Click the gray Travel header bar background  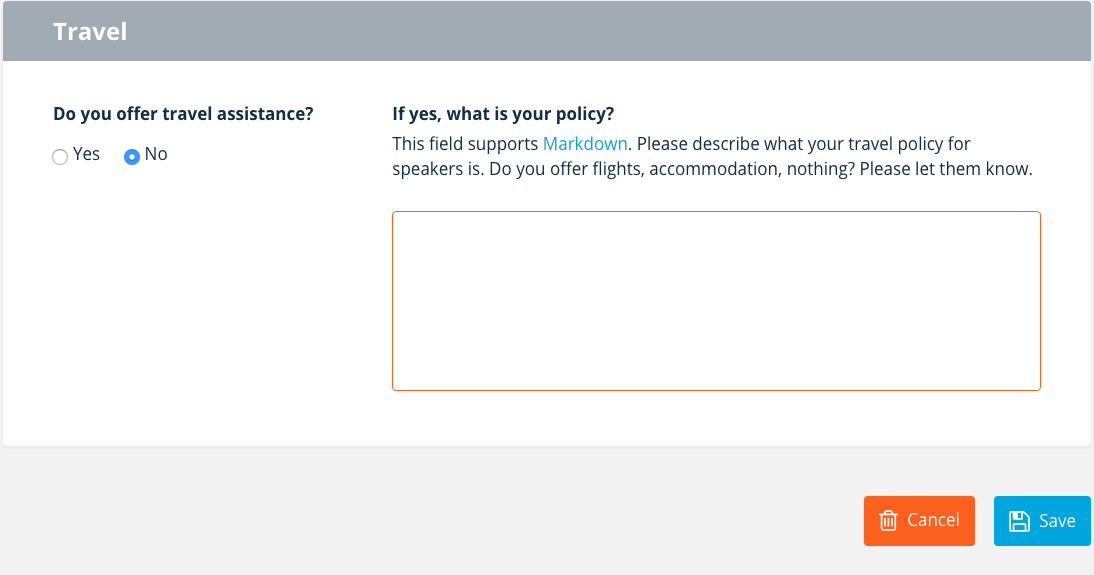tap(600, 32)
